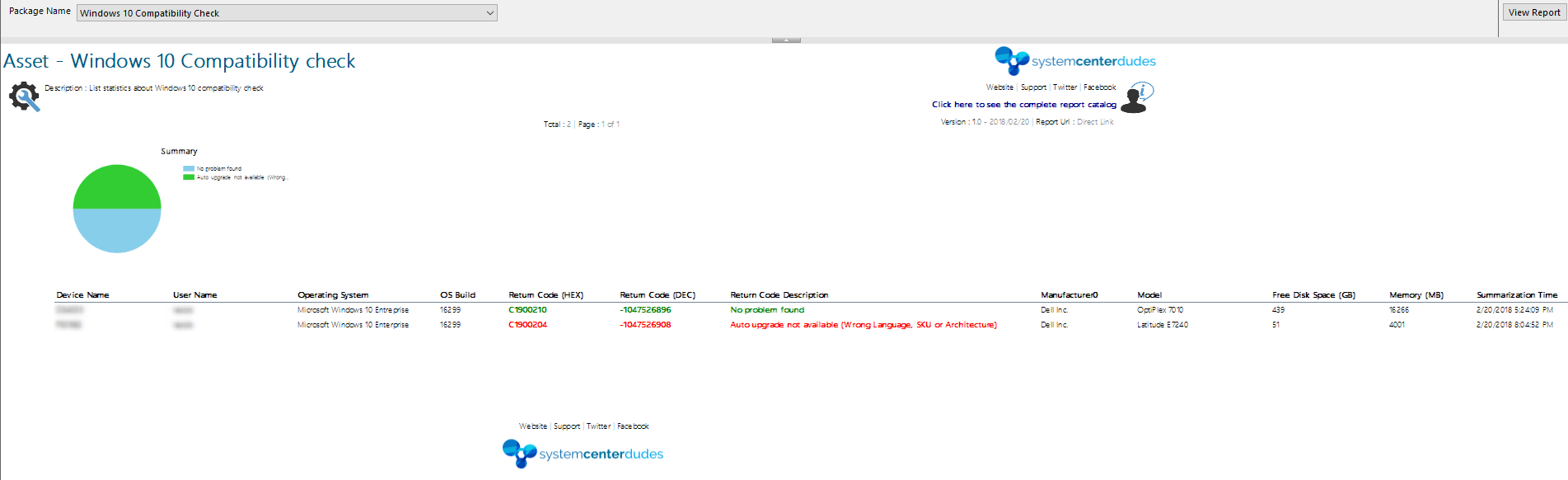Click the Device Name column header
Viewport: 1568px width, 480px height.
tap(82, 295)
